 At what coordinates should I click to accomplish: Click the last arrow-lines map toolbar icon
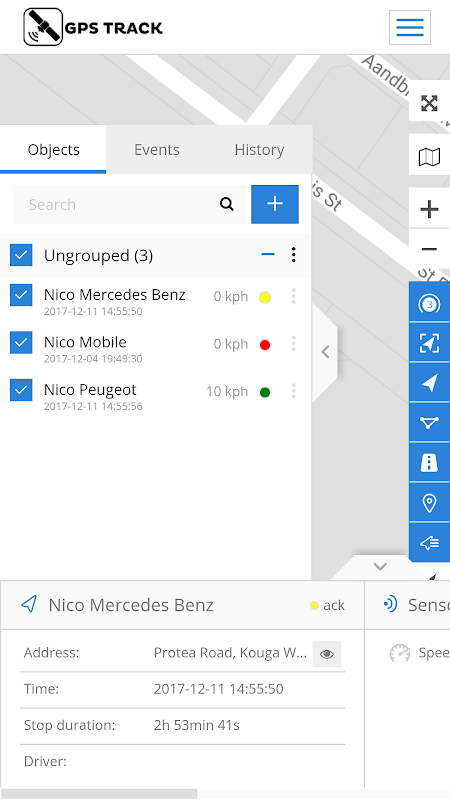pos(429,543)
